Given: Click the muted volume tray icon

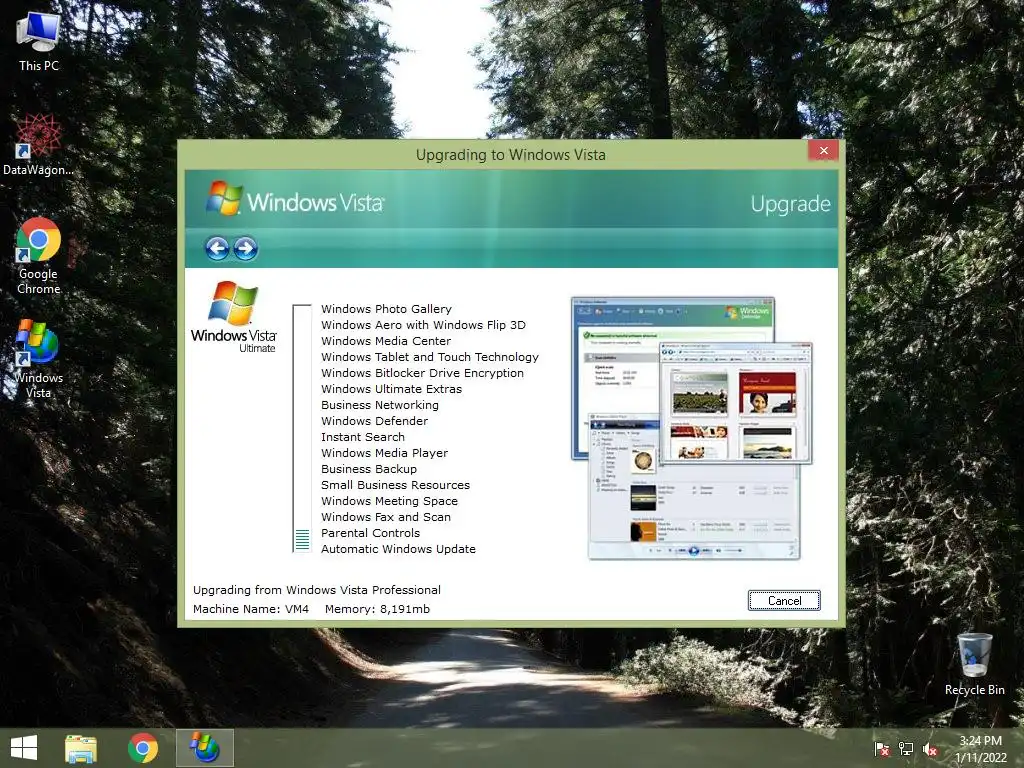Looking at the screenshot, I should 930,749.
